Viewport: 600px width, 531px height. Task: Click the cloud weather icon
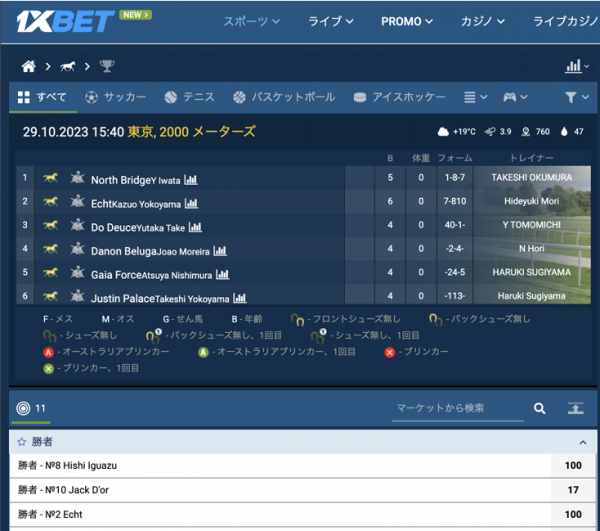[443, 132]
